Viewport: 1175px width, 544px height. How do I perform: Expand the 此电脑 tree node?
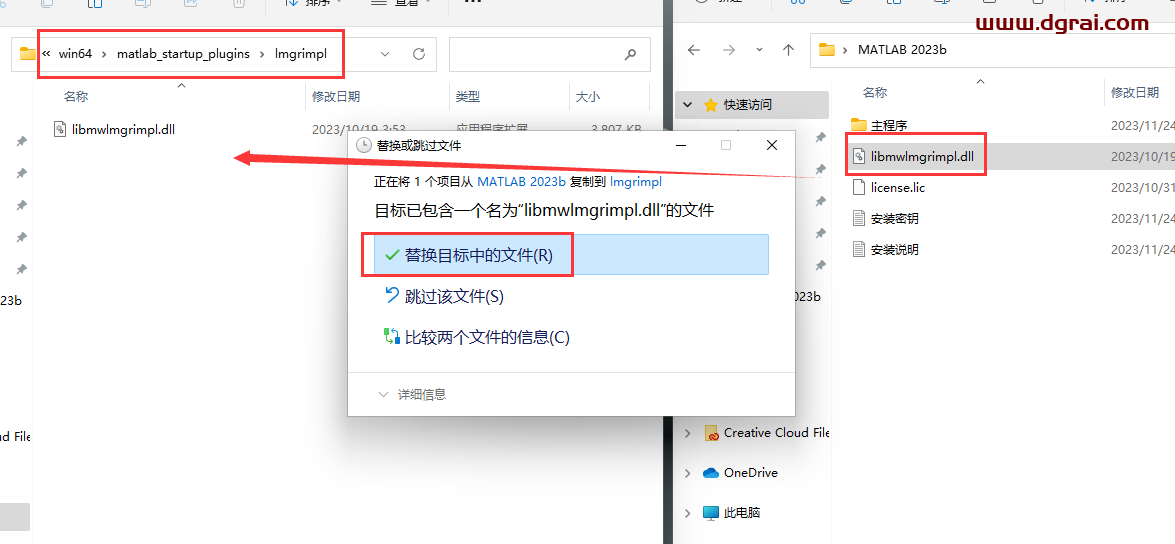(688, 513)
